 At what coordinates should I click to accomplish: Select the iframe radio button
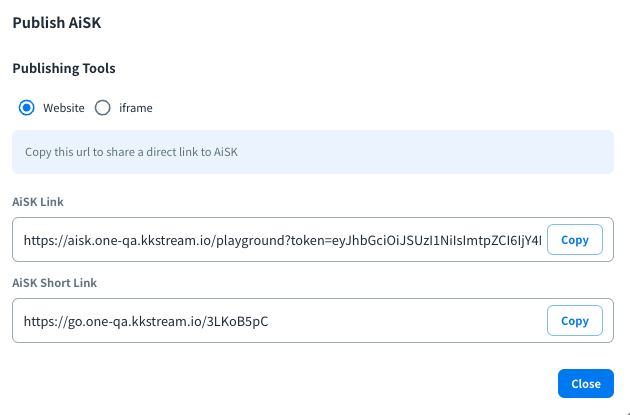(102, 108)
